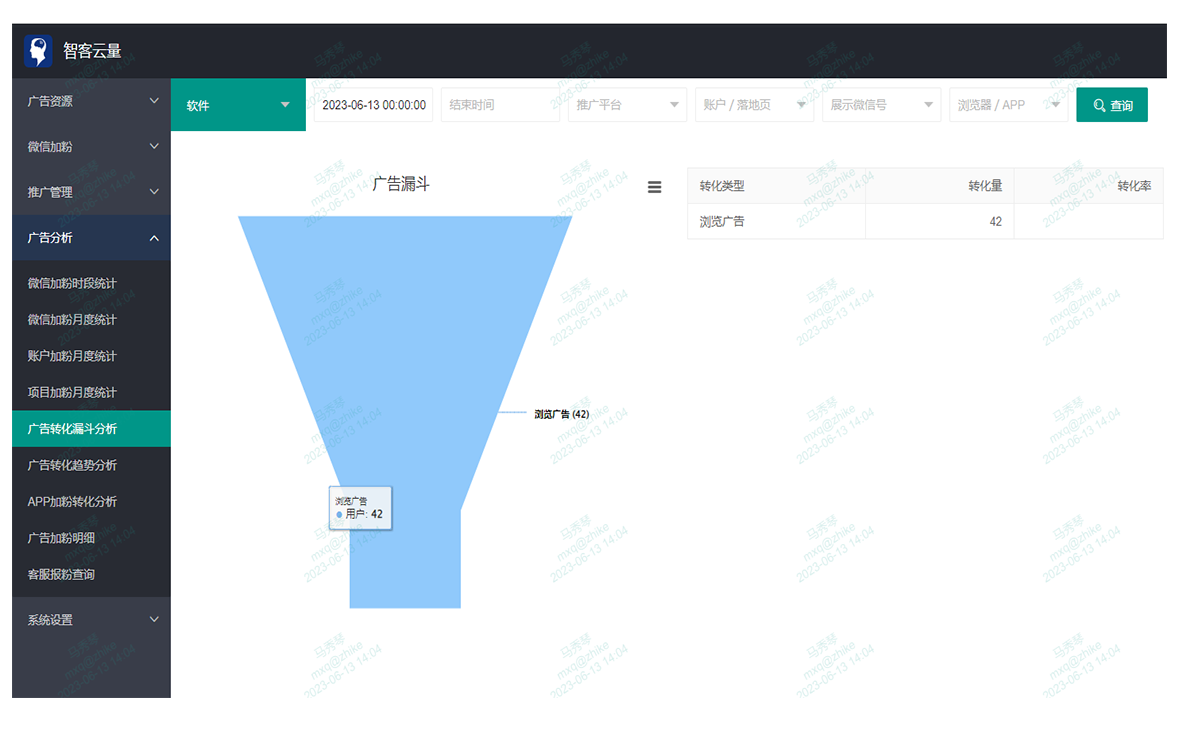The height and width of the screenshot is (729, 1180).
Task: Click the 智客云量 head logo icon
Action: tap(38, 51)
